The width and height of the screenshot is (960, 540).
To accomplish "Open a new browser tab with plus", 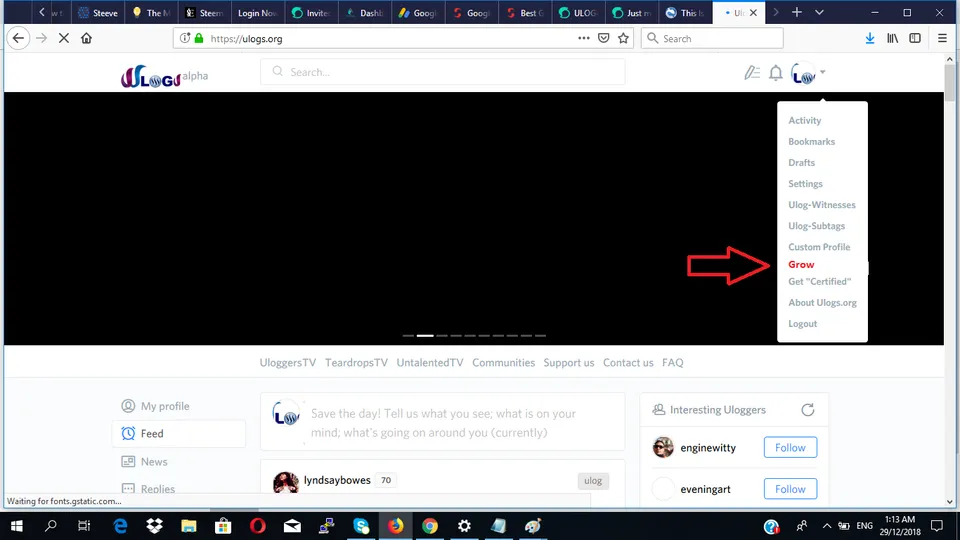I will [x=797, y=12].
